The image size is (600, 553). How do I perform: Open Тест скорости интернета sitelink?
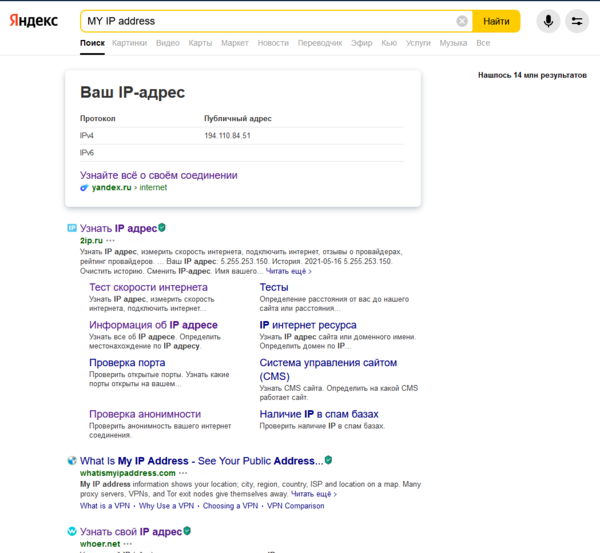[x=148, y=287]
